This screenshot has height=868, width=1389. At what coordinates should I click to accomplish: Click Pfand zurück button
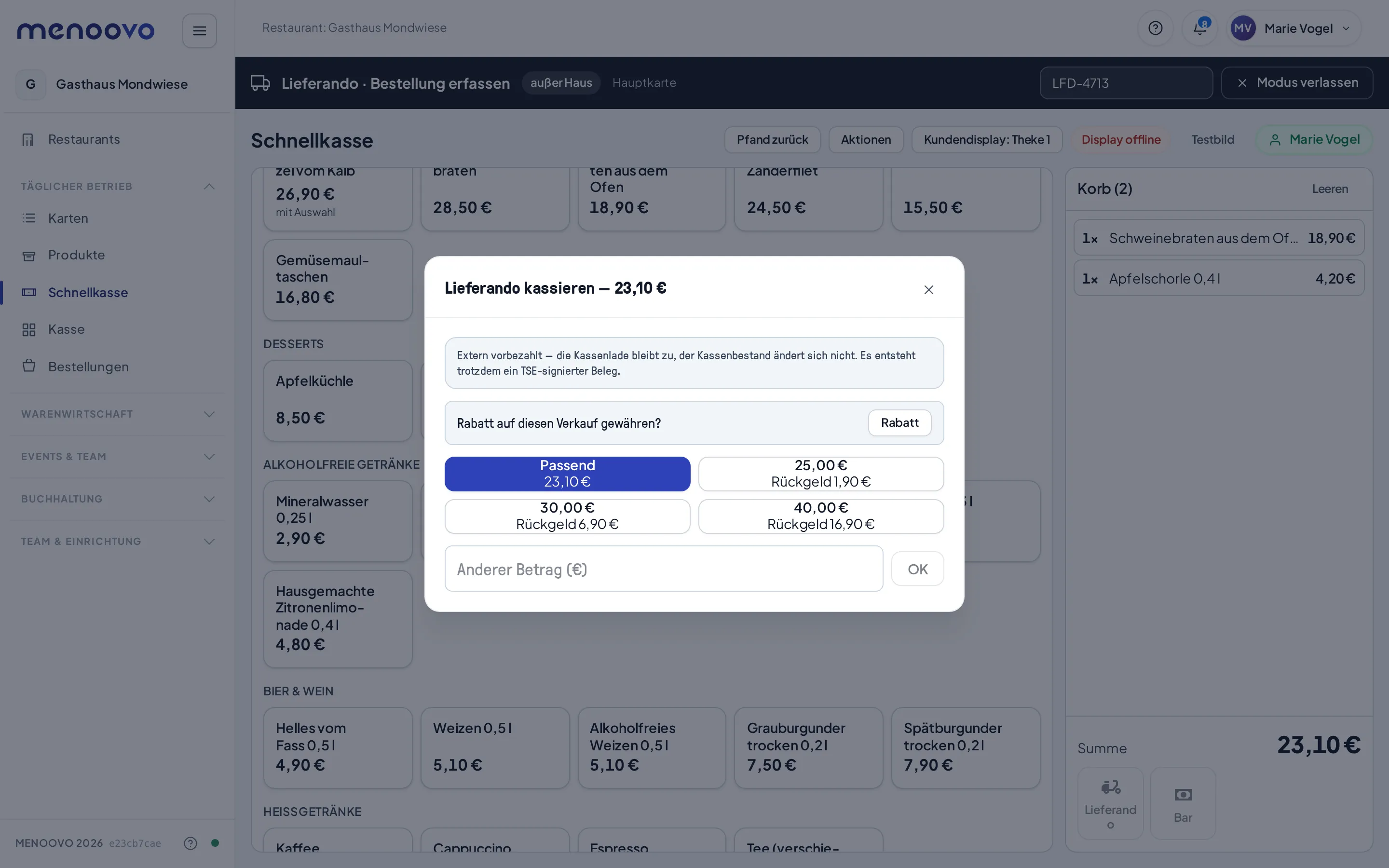pos(772,139)
